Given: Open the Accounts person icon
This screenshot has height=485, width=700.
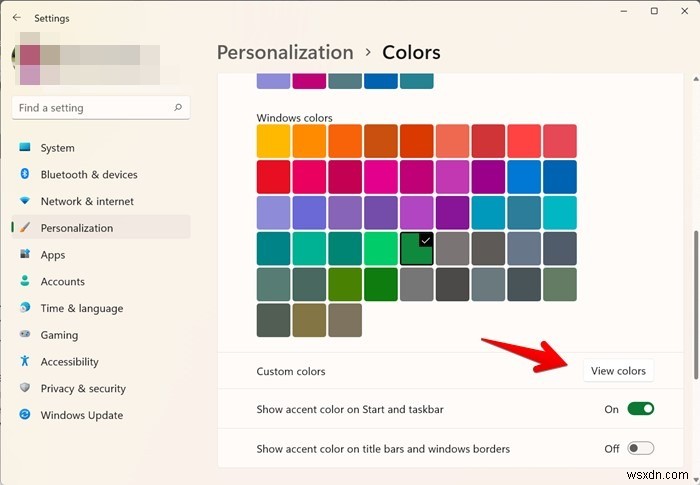Looking at the screenshot, I should 25,282.
